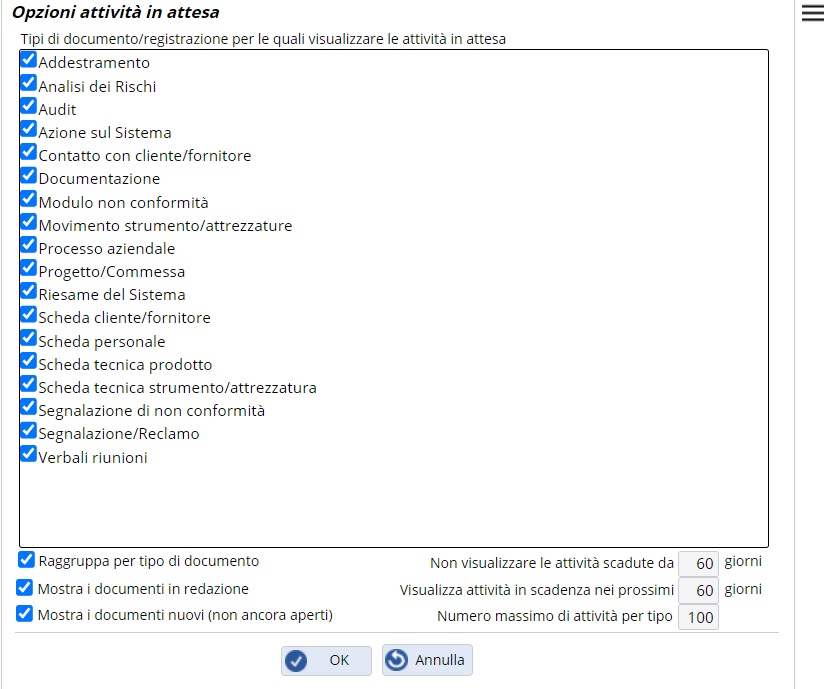Uncheck Azione sul Sistema
Viewport: 828px width, 689px height.
tap(29, 130)
